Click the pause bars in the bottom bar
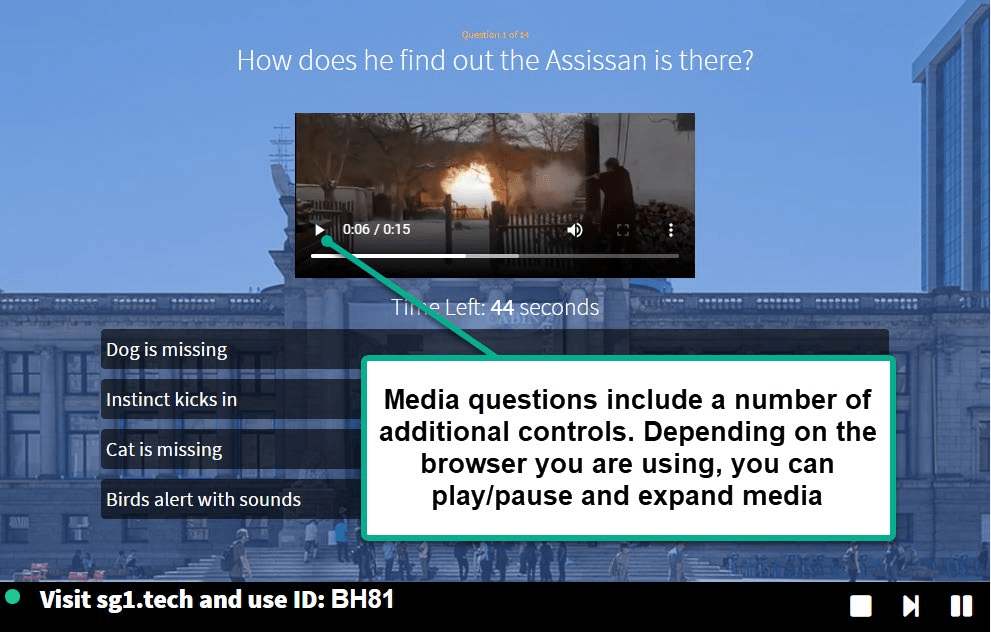The image size is (991, 632). (960, 605)
